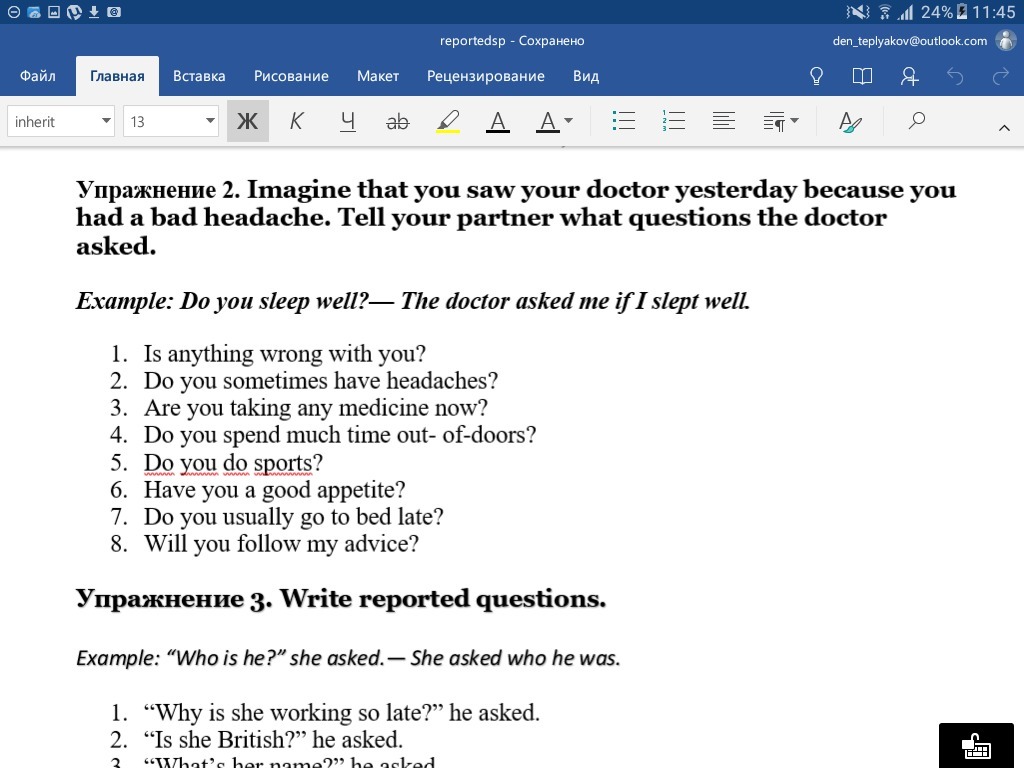This screenshot has width=1024, height=768.
Task: Open the Рецензирование tab
Action: coord(485,76)
